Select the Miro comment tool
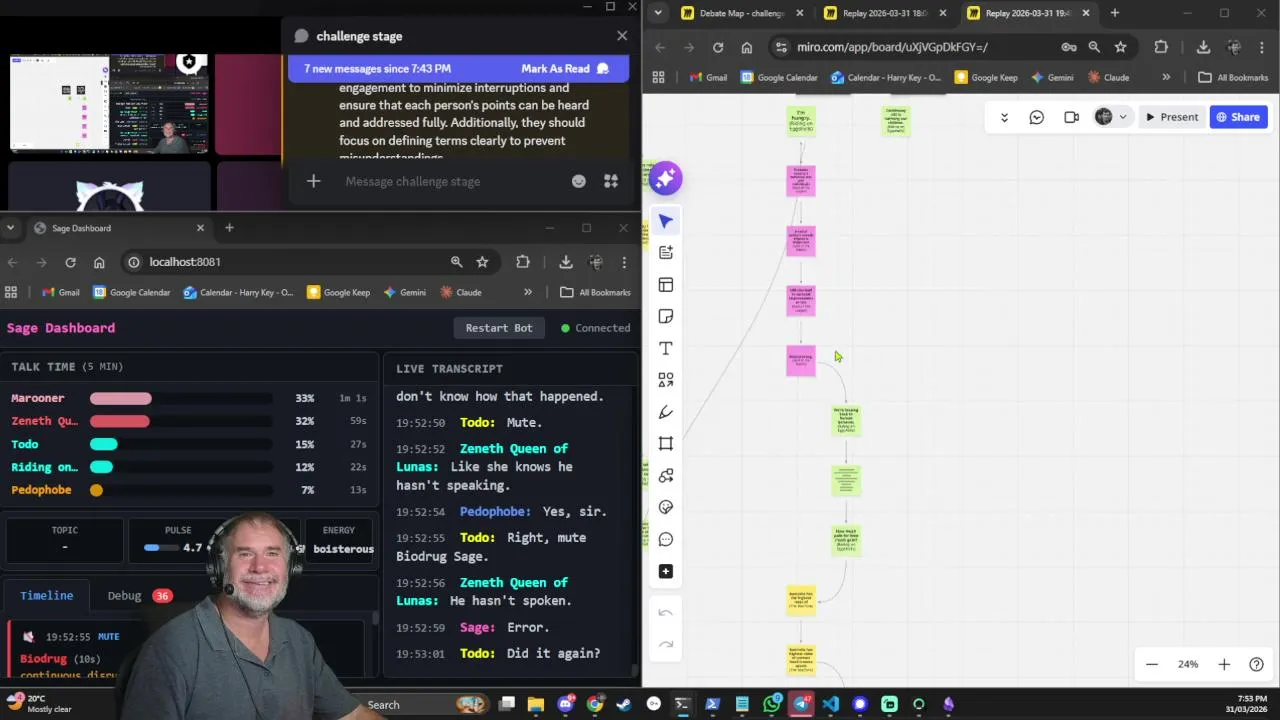1280x720 pixels. tap(666, 540)
